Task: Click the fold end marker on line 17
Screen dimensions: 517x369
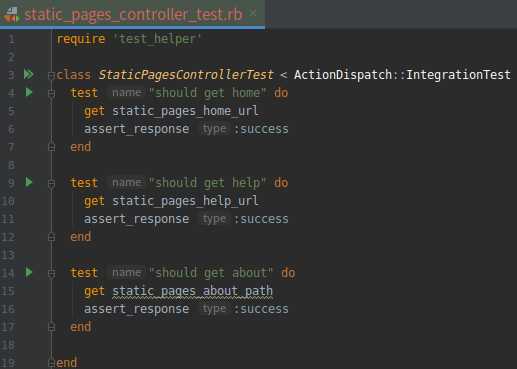Action: (51, 327)
